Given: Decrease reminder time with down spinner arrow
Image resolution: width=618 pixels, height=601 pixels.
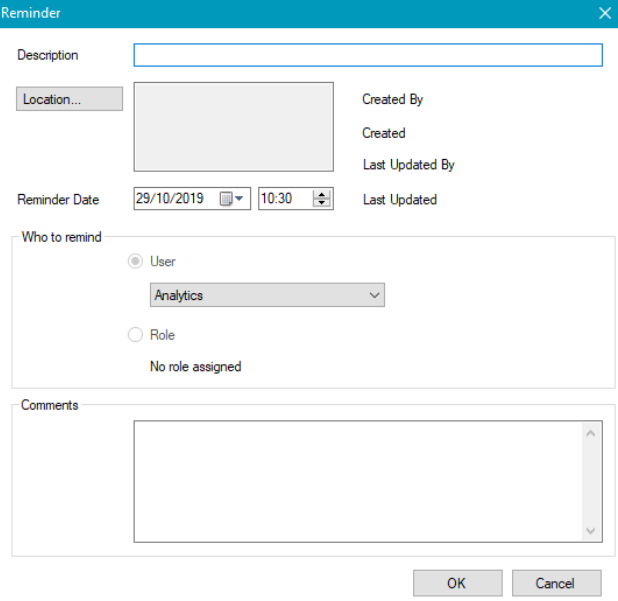Looking at the screenshot, I should point(321,204).
